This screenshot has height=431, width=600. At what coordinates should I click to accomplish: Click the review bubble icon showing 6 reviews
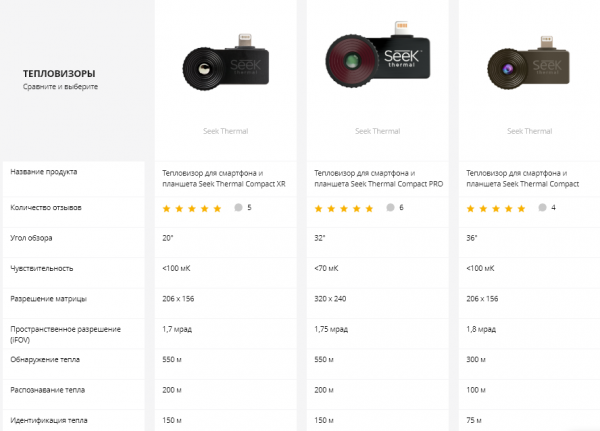point(389,207)
